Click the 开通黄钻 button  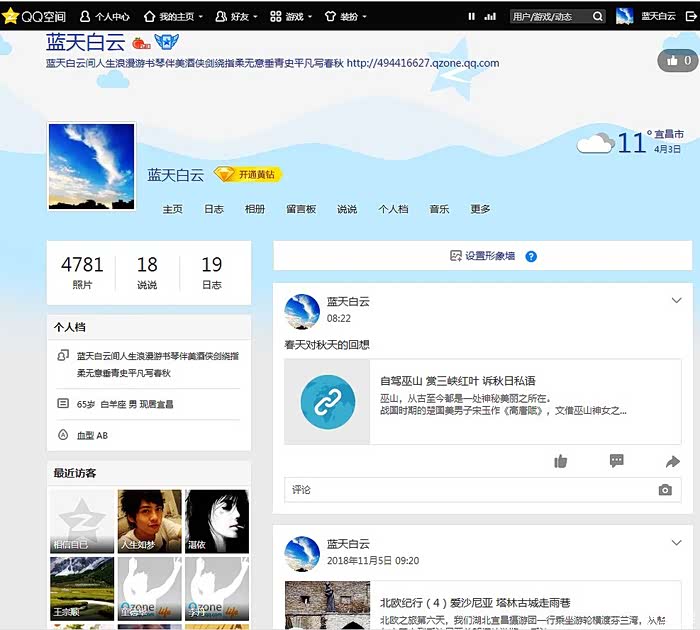click(248, 174)
